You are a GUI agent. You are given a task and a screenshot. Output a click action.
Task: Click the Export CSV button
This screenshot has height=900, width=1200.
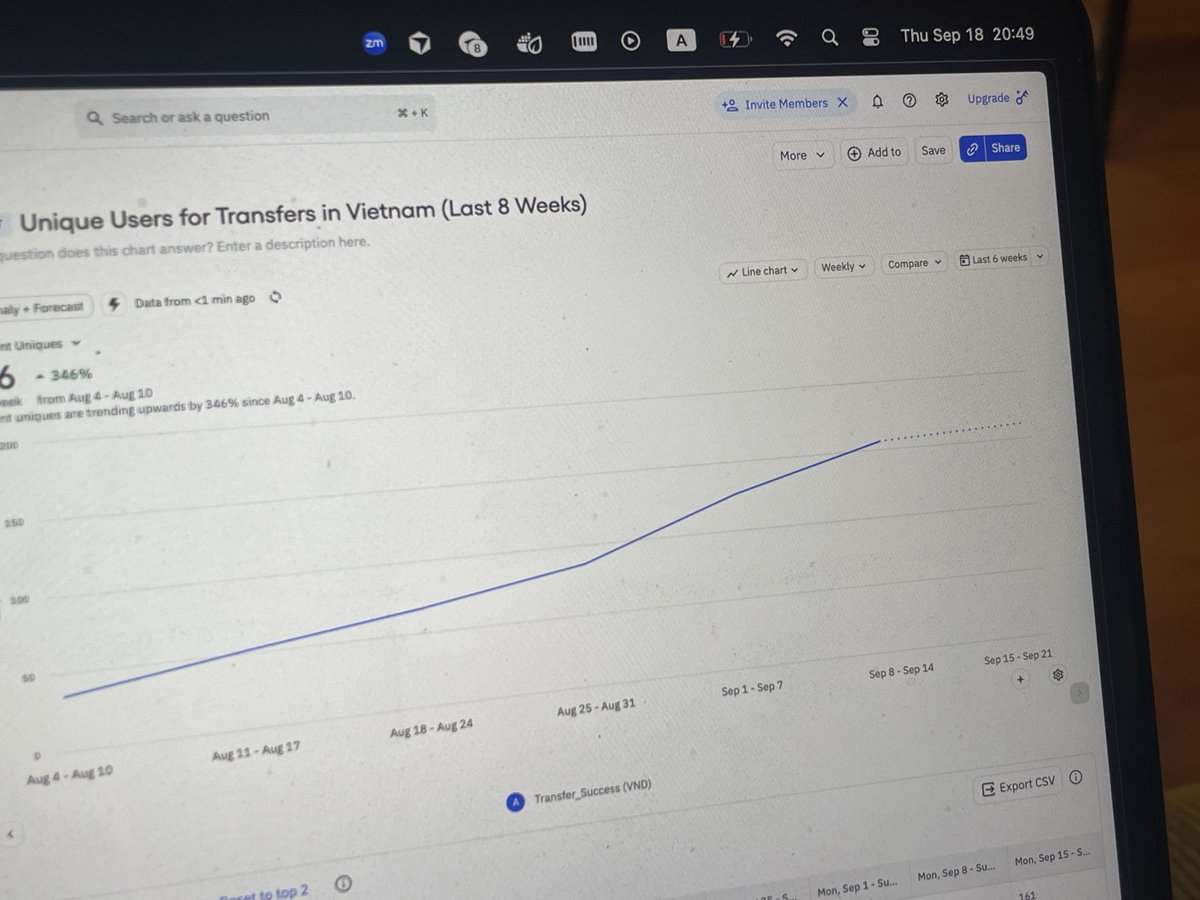tap(1018, 786)
